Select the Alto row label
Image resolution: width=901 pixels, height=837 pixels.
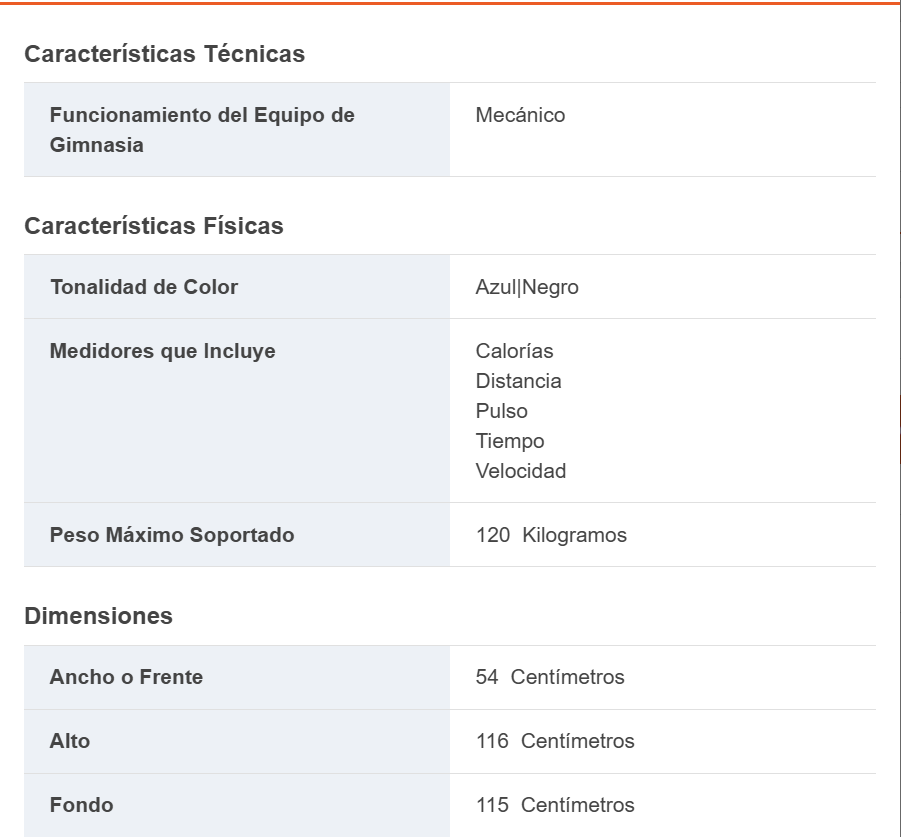(x=70, y=741)
